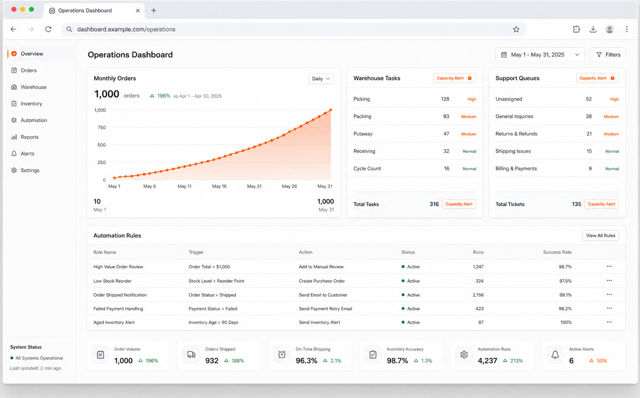Click the Active Alerts bell icon
The width and height of the screenshot is (640, 398).
(x=555, y=355)
